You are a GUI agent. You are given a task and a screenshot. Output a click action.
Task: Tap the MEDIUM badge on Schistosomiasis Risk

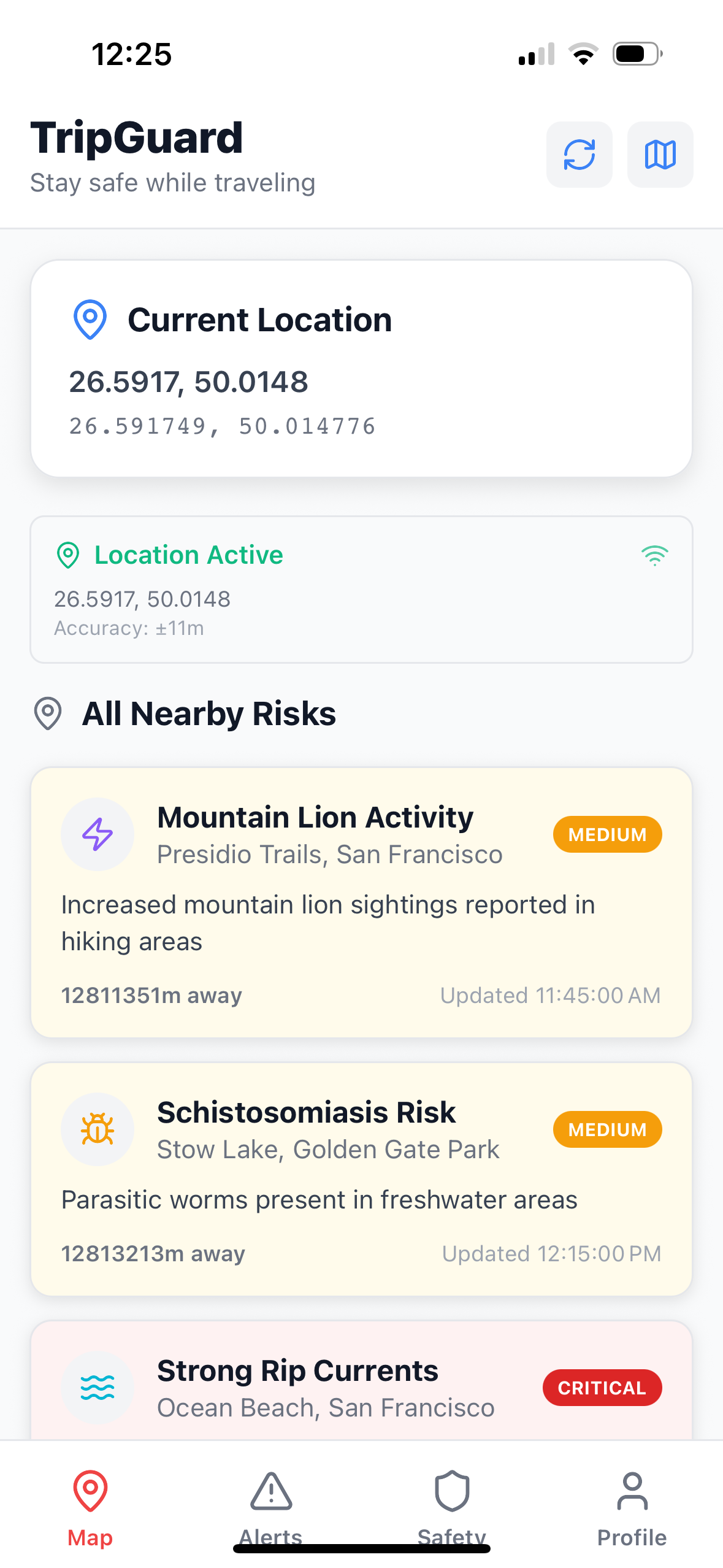[607, 1129]
